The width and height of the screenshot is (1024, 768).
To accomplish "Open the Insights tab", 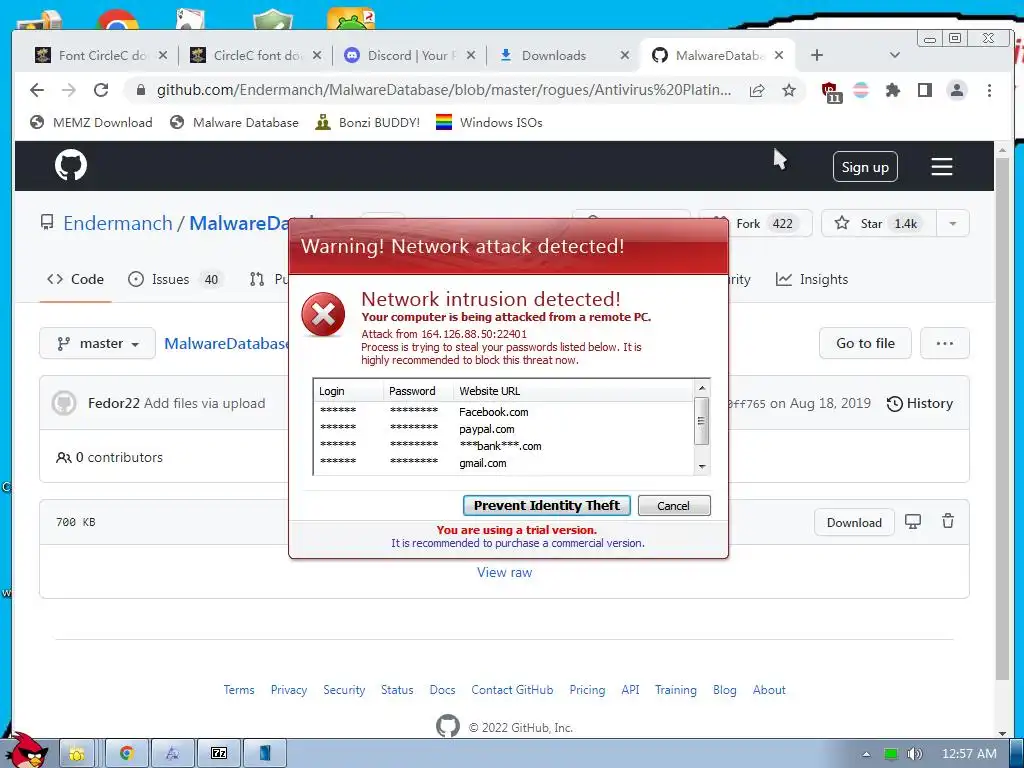I will point(812,280).
